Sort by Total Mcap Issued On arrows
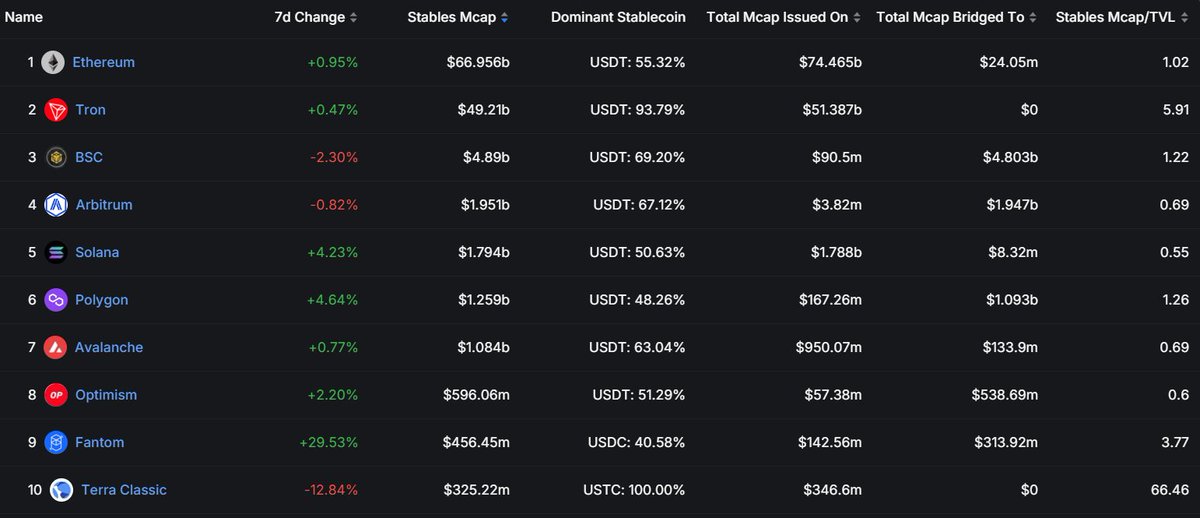The image size is (1200, 518). (x=857, y=18)
